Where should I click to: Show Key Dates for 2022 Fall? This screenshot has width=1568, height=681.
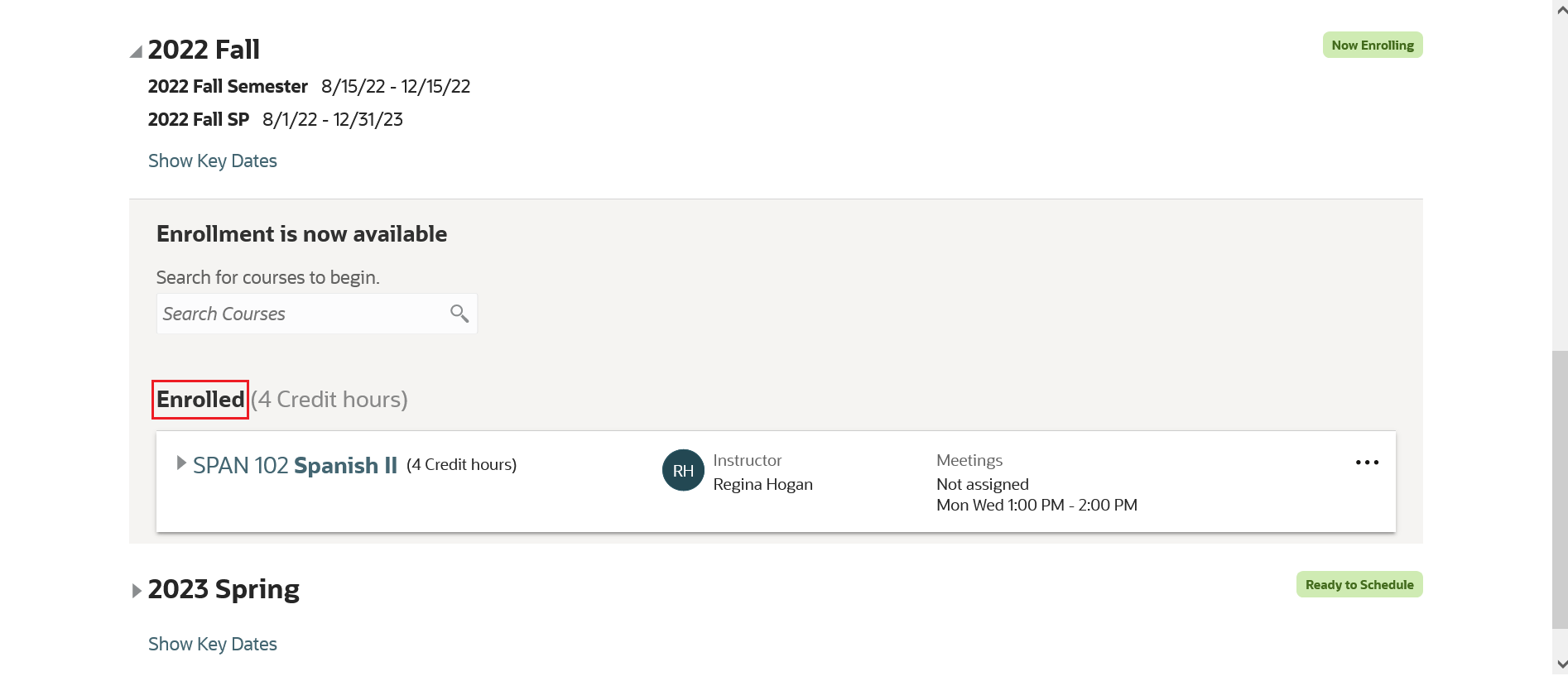pos(212,161)
